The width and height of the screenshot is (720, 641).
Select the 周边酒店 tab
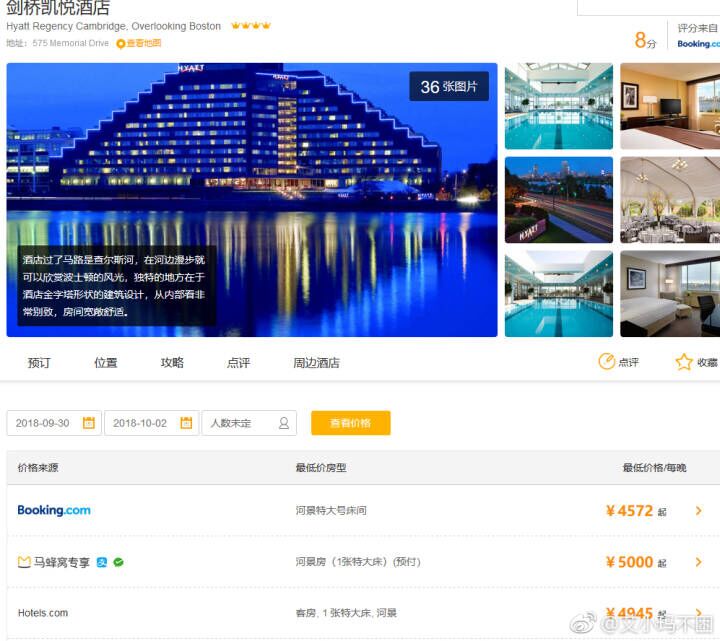(x=316, y=363)
